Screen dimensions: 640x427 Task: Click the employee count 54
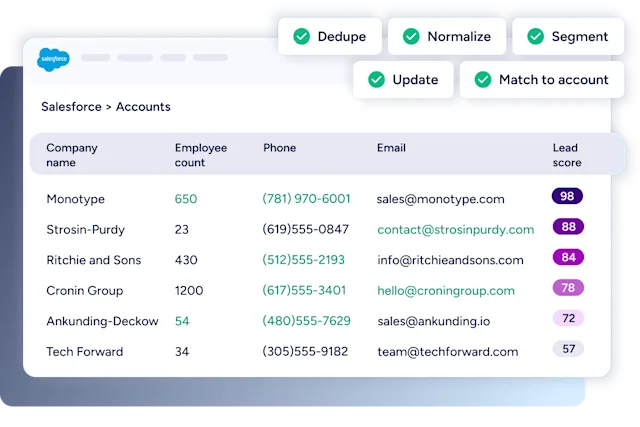pyautogui.click(x=182, y=321)
